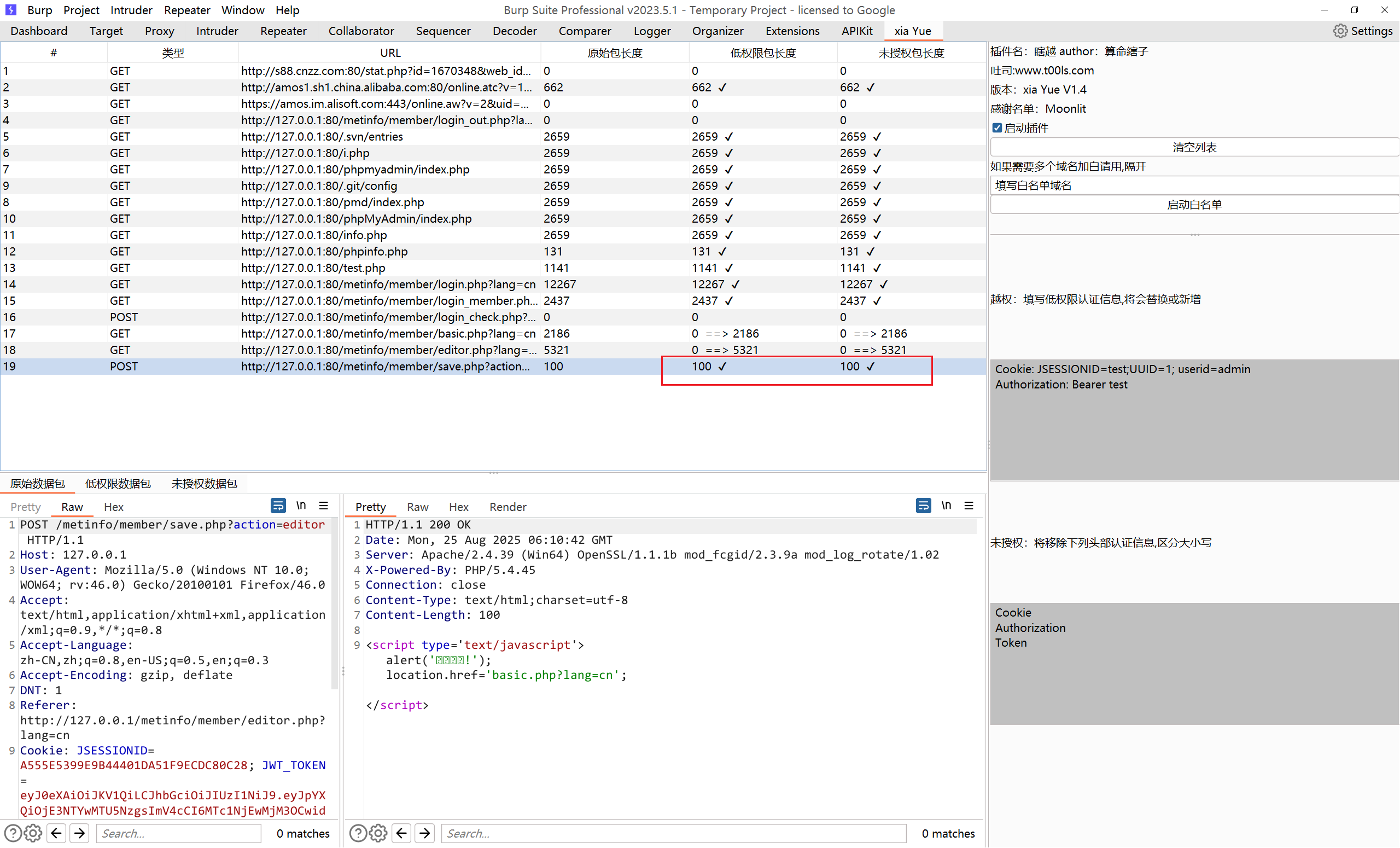Select the Hex view in response panel
The image size is (1400, 848).
(x=458, y=507)
